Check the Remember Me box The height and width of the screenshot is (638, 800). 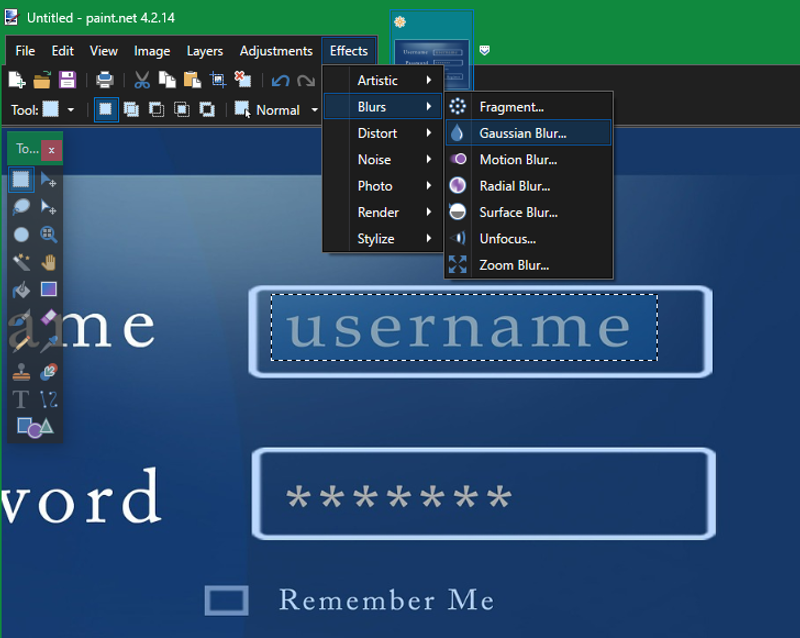click(x=226, y=600)
